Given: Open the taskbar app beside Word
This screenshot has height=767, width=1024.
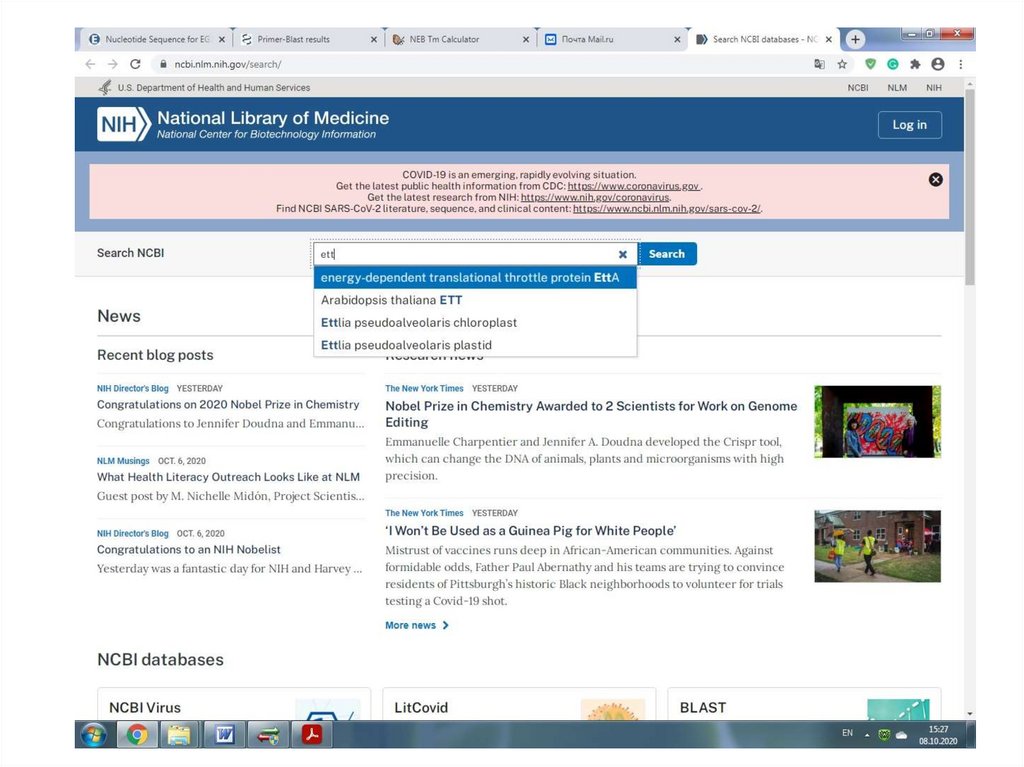Looking at the screenshot, I should (268, 735).
